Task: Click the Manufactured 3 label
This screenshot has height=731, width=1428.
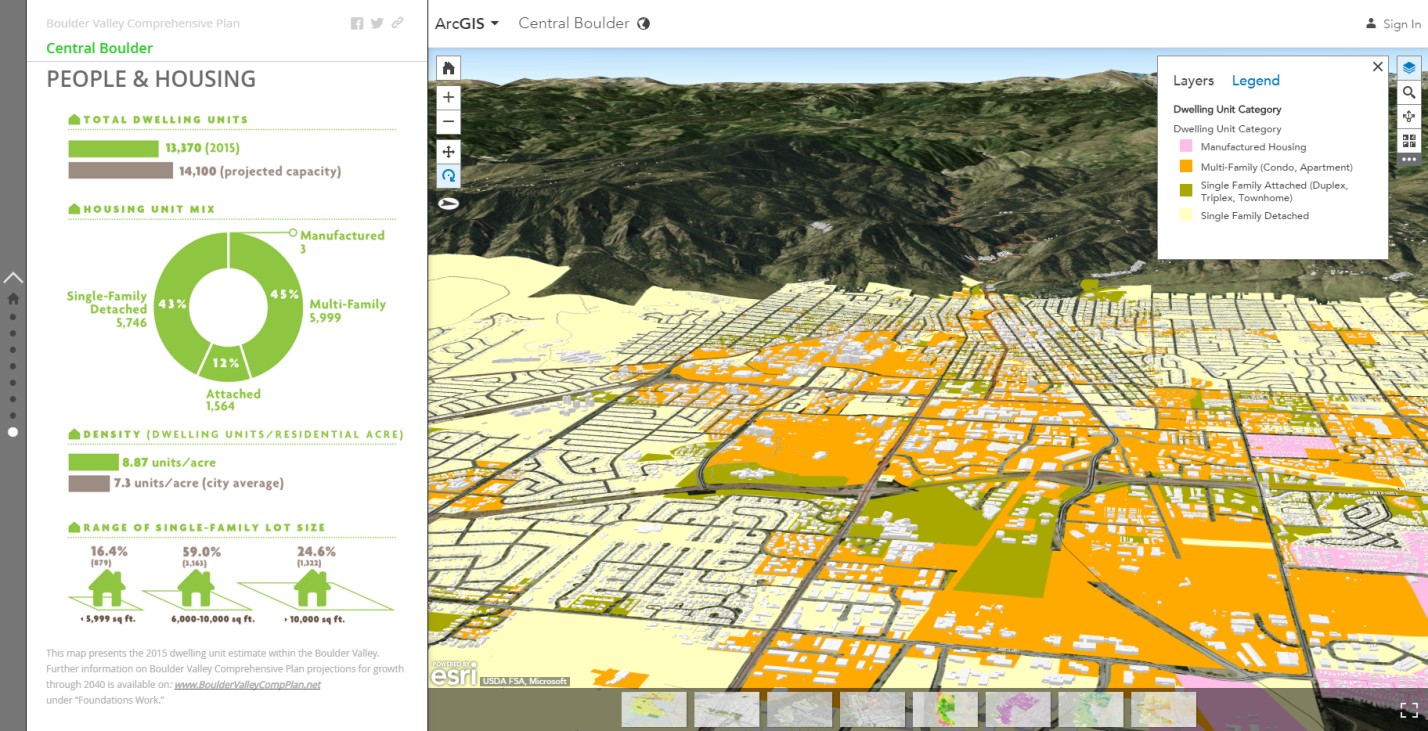Action: point(342,241)
